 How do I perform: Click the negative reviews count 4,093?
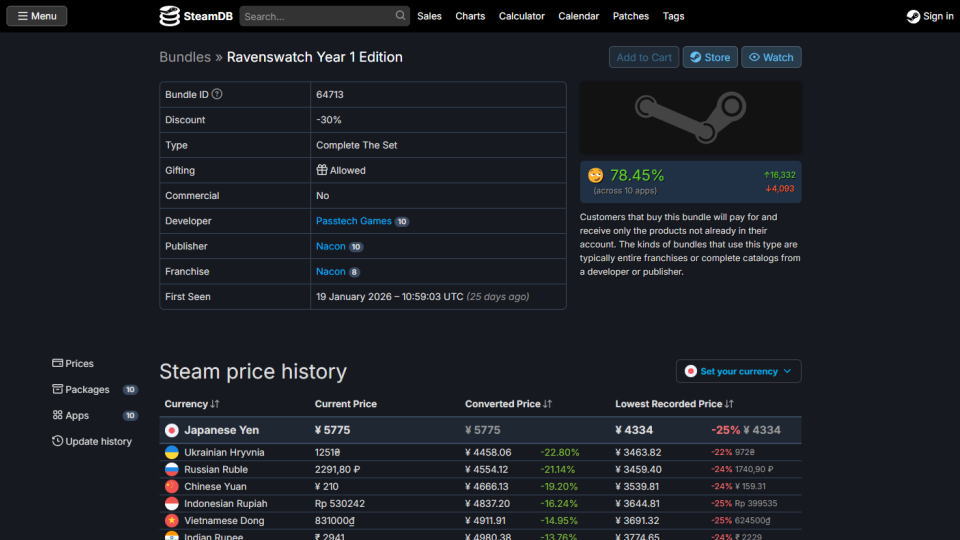[779, 189]
